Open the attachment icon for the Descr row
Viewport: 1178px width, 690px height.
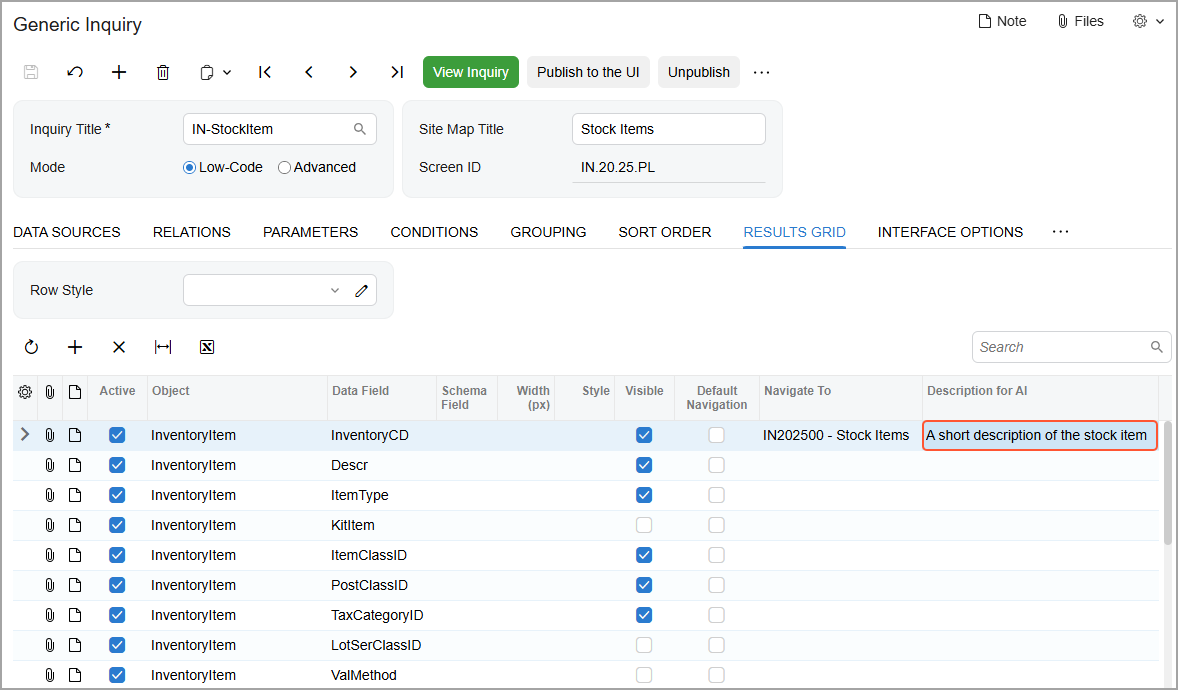point(50,465)
